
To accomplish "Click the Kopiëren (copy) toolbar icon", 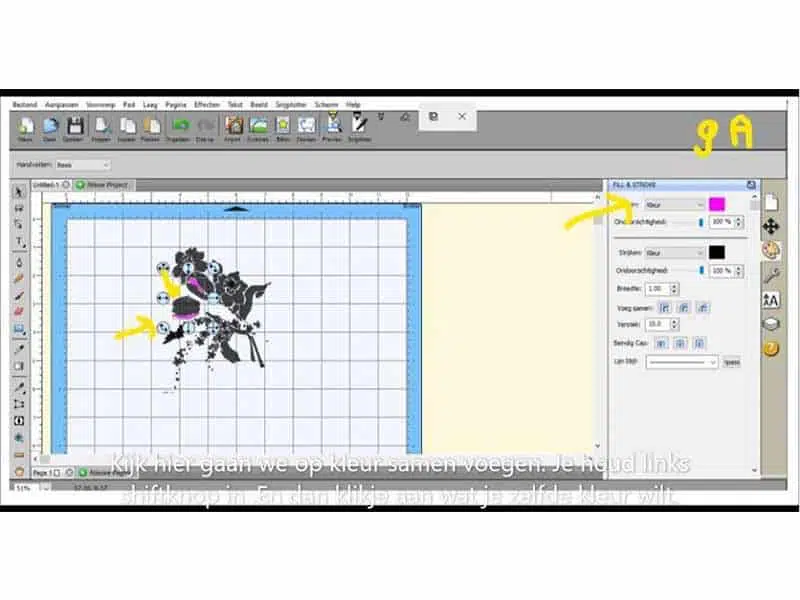I will click(x=127, y=126).
